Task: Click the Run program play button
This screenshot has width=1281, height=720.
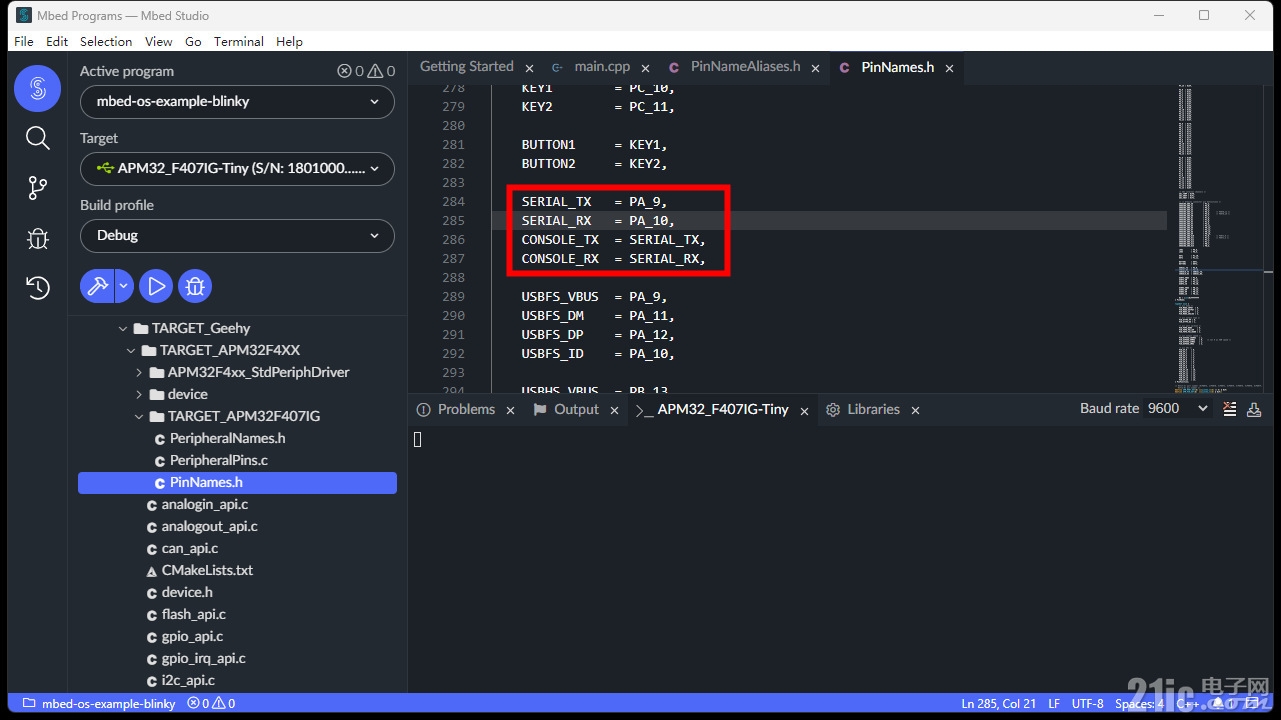Action: pos(156,286)
